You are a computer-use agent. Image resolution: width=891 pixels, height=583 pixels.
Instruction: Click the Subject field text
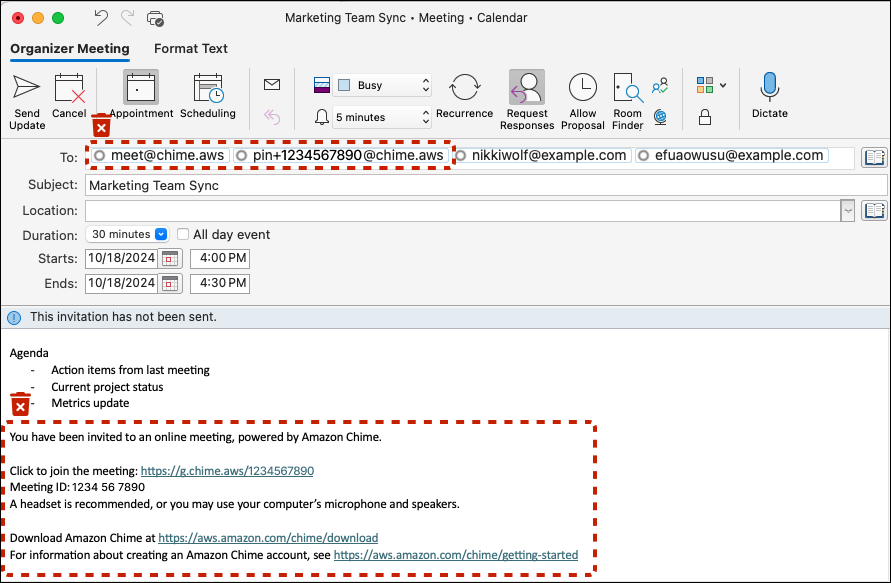[153, 185]
